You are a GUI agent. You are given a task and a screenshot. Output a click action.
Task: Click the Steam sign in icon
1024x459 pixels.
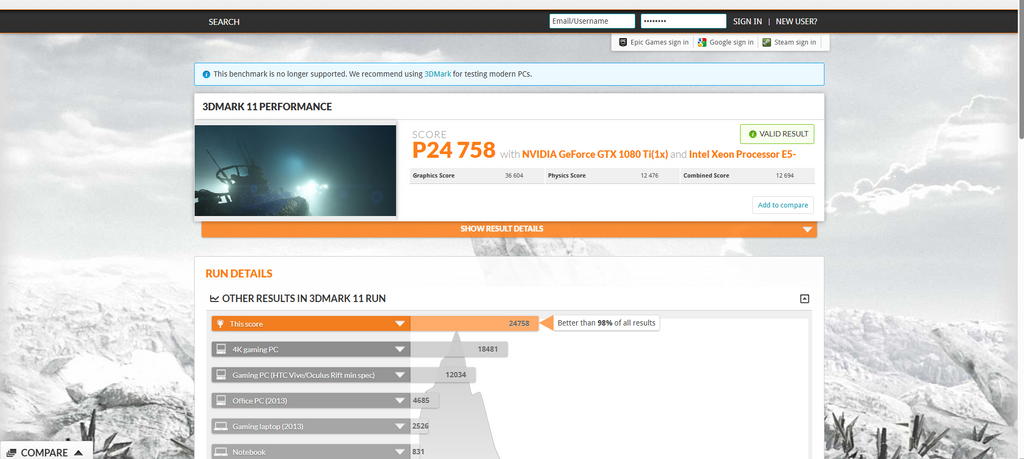pos(767,42)
